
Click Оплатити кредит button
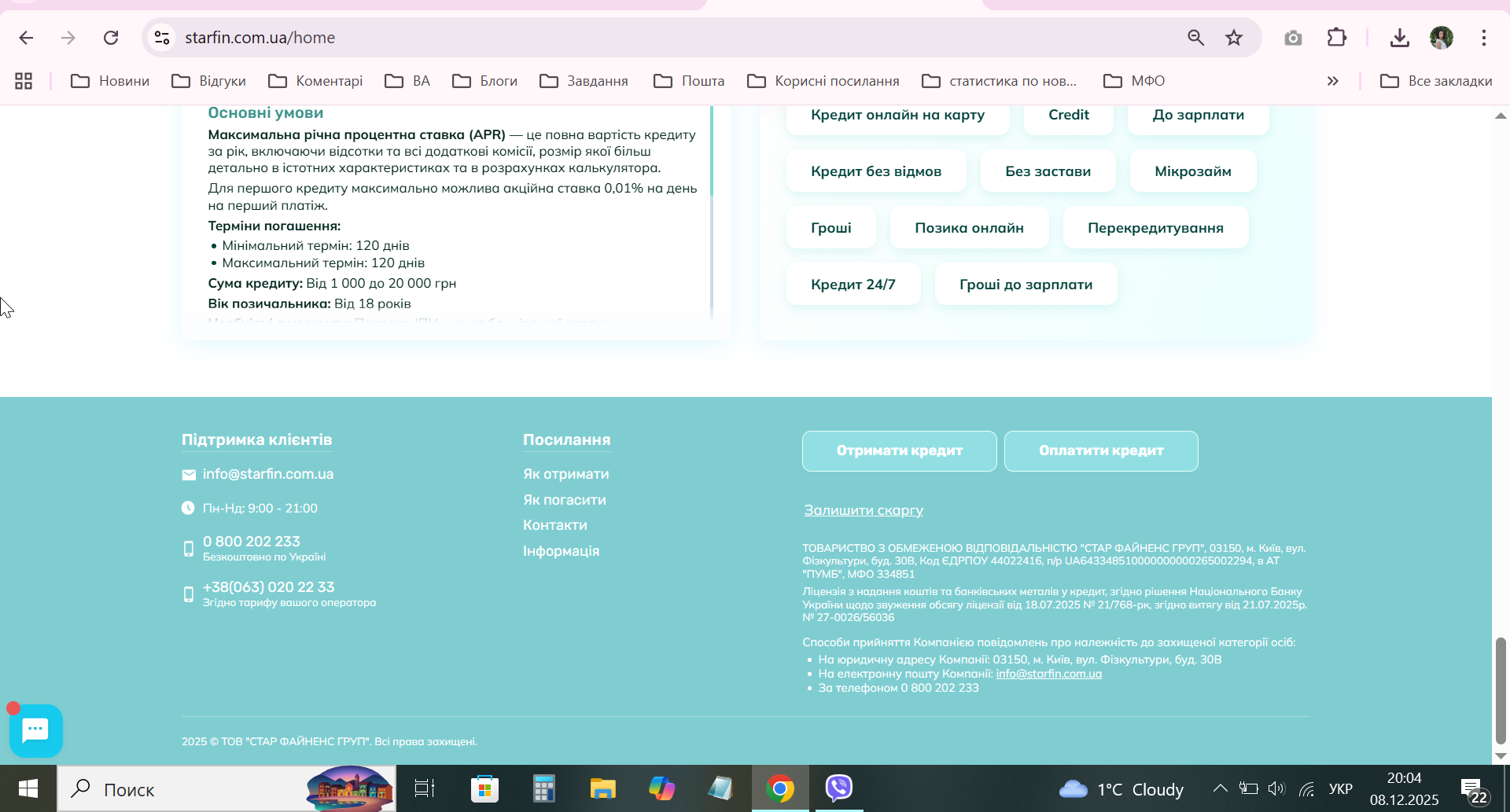click(x=1101, y=451)
